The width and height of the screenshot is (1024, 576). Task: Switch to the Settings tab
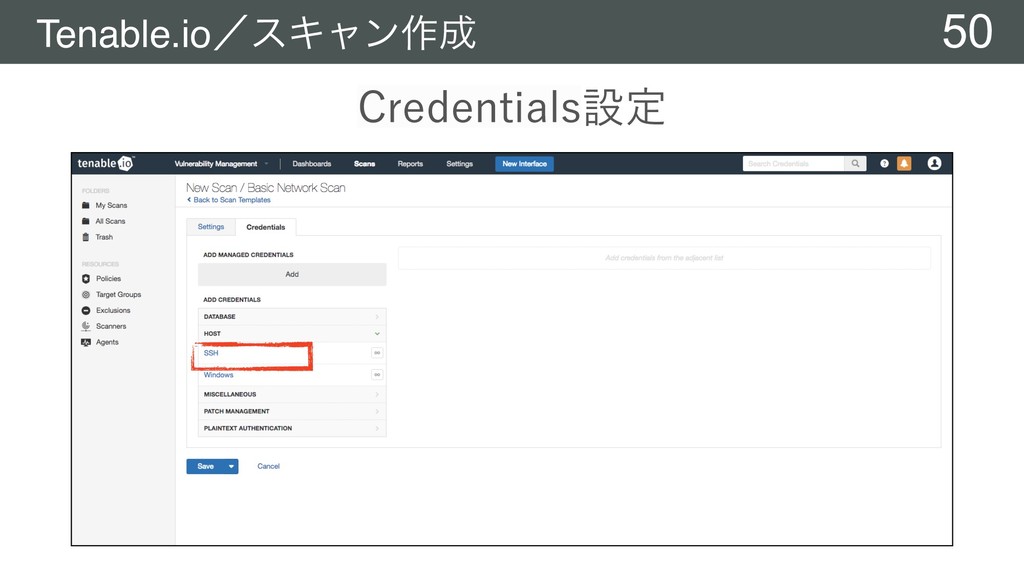211,227
